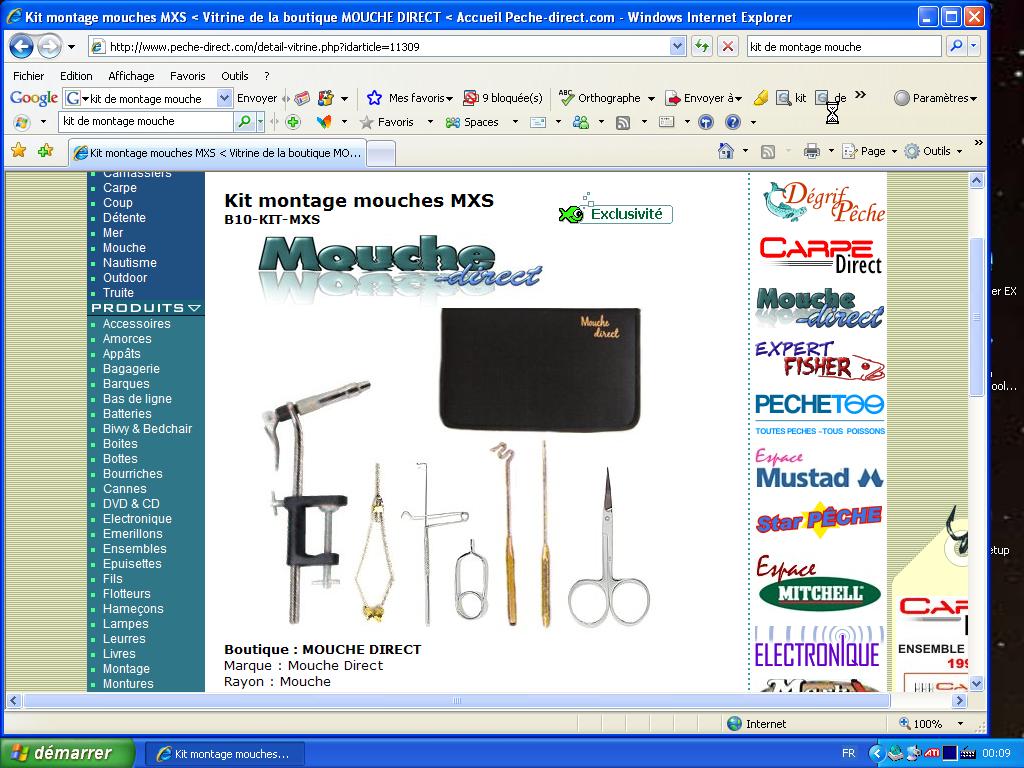The width and height of the screenshot is (1024, 768).
Task: Click the zoom 100% magnifier in status bar
Action: [904, 723]
